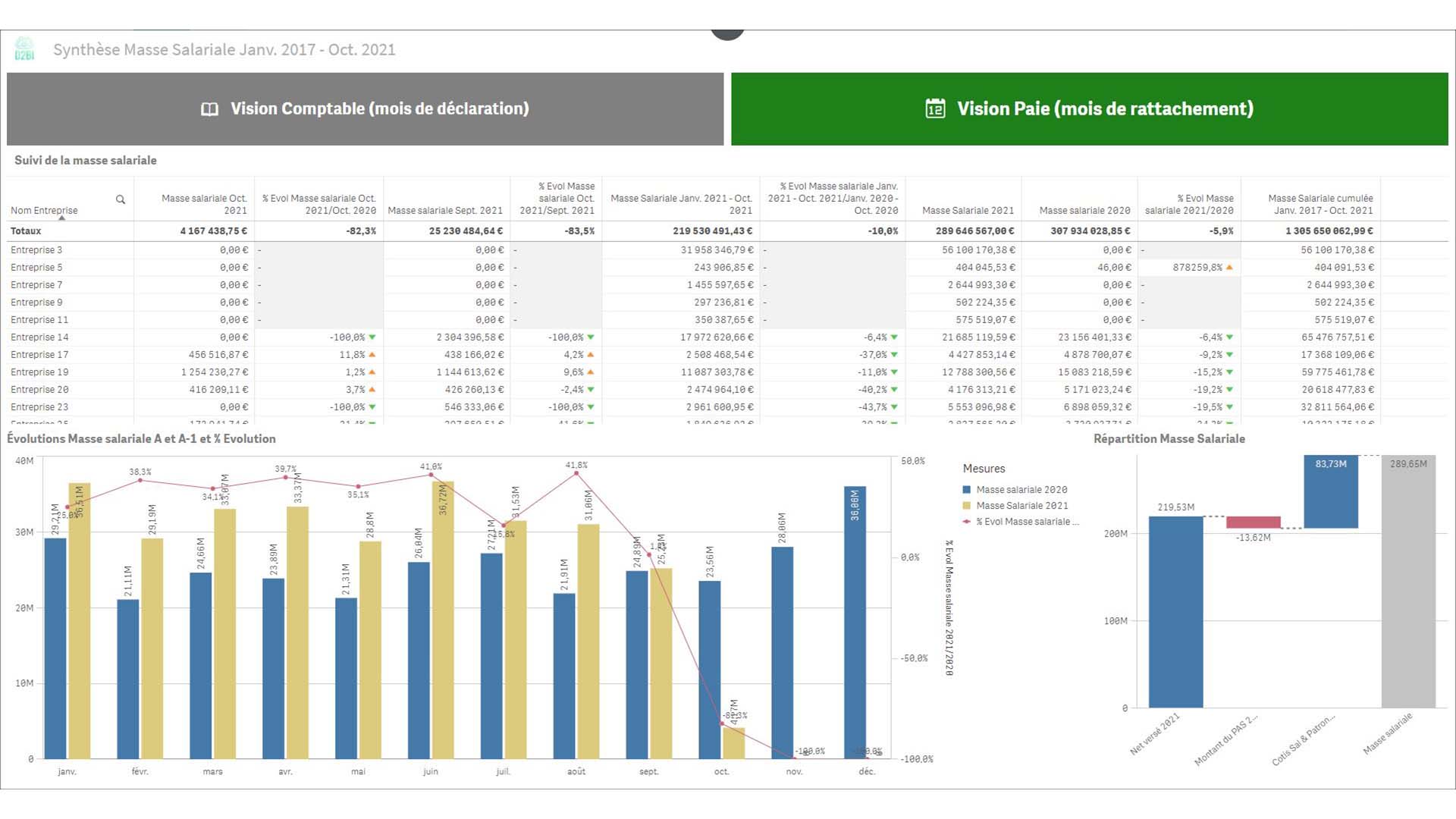Click the orange up-triangle next to 878259,8%
This screenshot has height=819, width=1456.
(x=1229, y=267)
